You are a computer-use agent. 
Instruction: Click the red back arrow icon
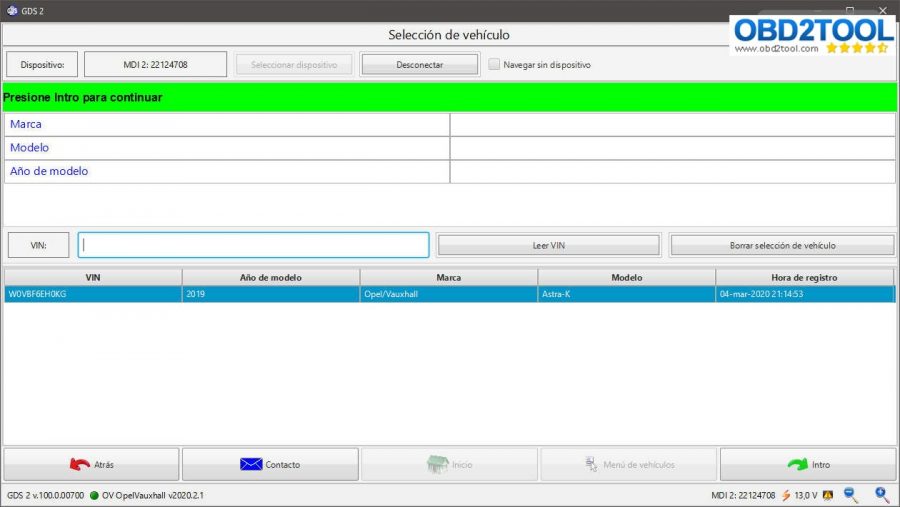coord(79,464)
